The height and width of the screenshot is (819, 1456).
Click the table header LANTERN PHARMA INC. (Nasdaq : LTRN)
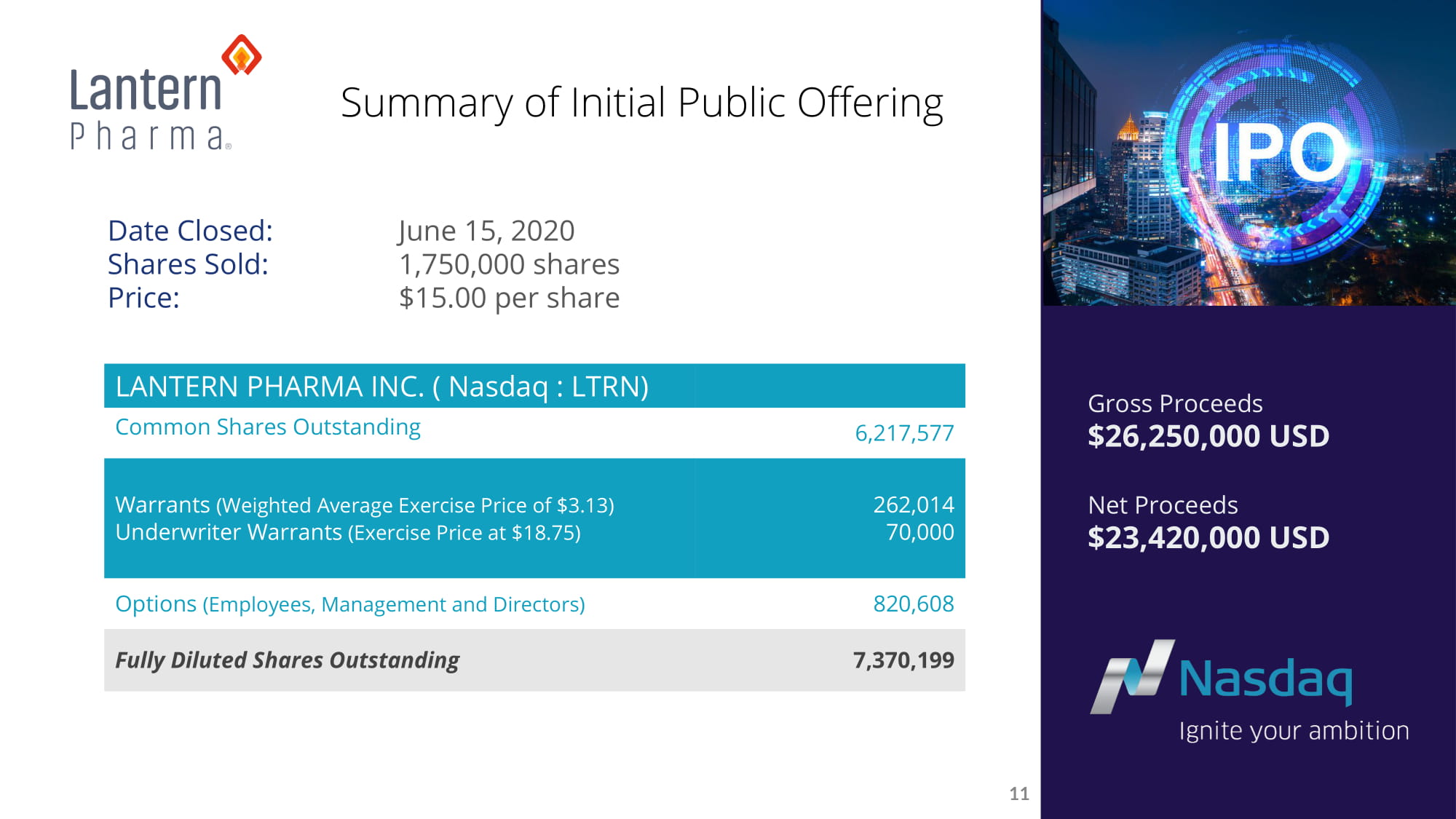[x=382, y=387]
